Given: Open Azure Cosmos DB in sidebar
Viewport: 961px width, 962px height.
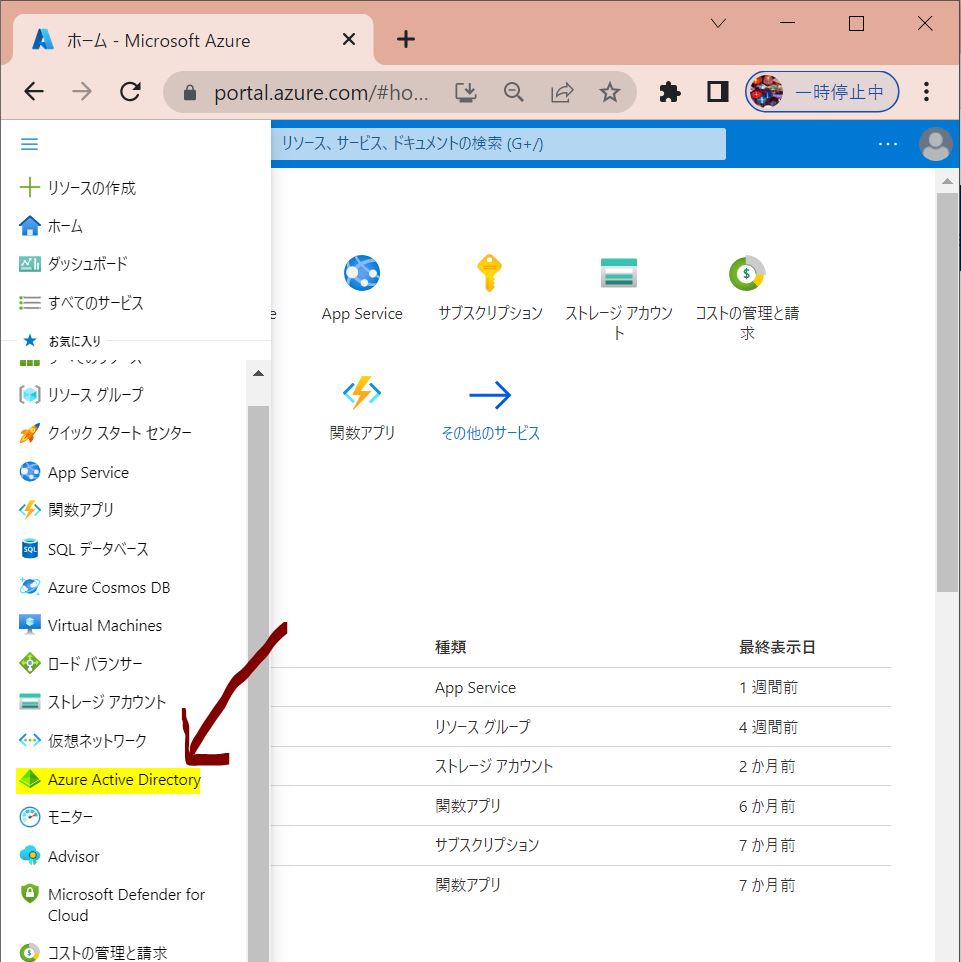Looking at the screenshot, I should (108, 588).
